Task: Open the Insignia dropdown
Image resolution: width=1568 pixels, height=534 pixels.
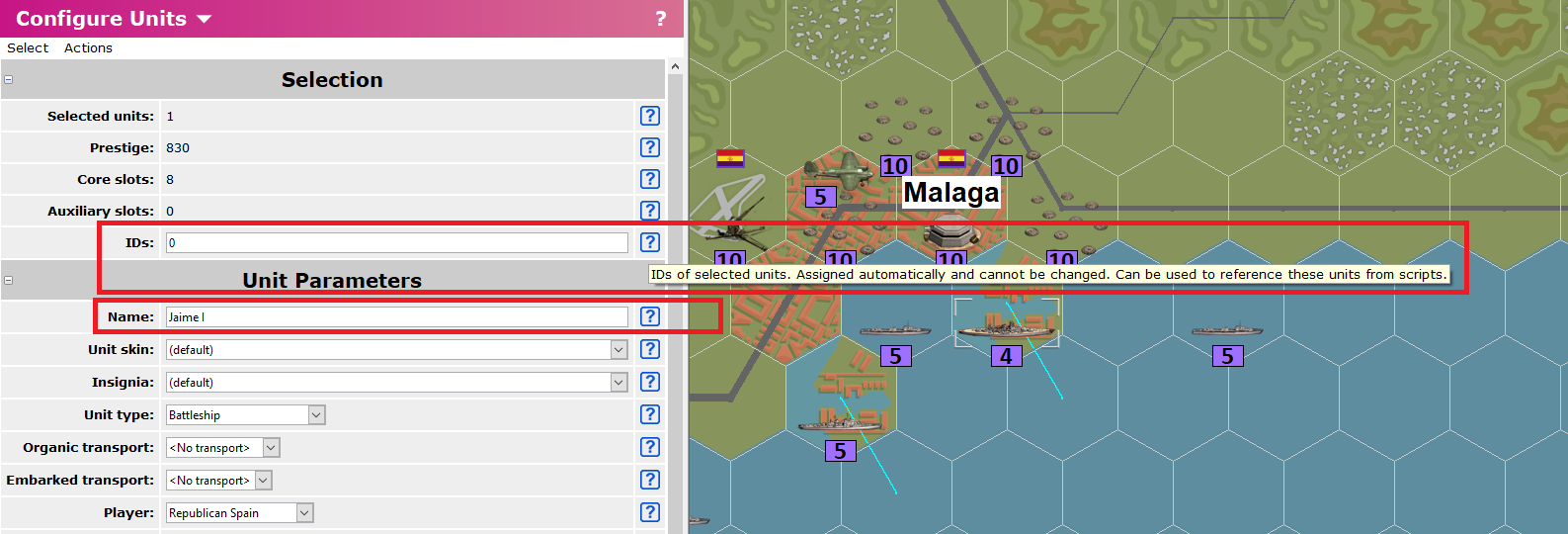Action: 619,382
